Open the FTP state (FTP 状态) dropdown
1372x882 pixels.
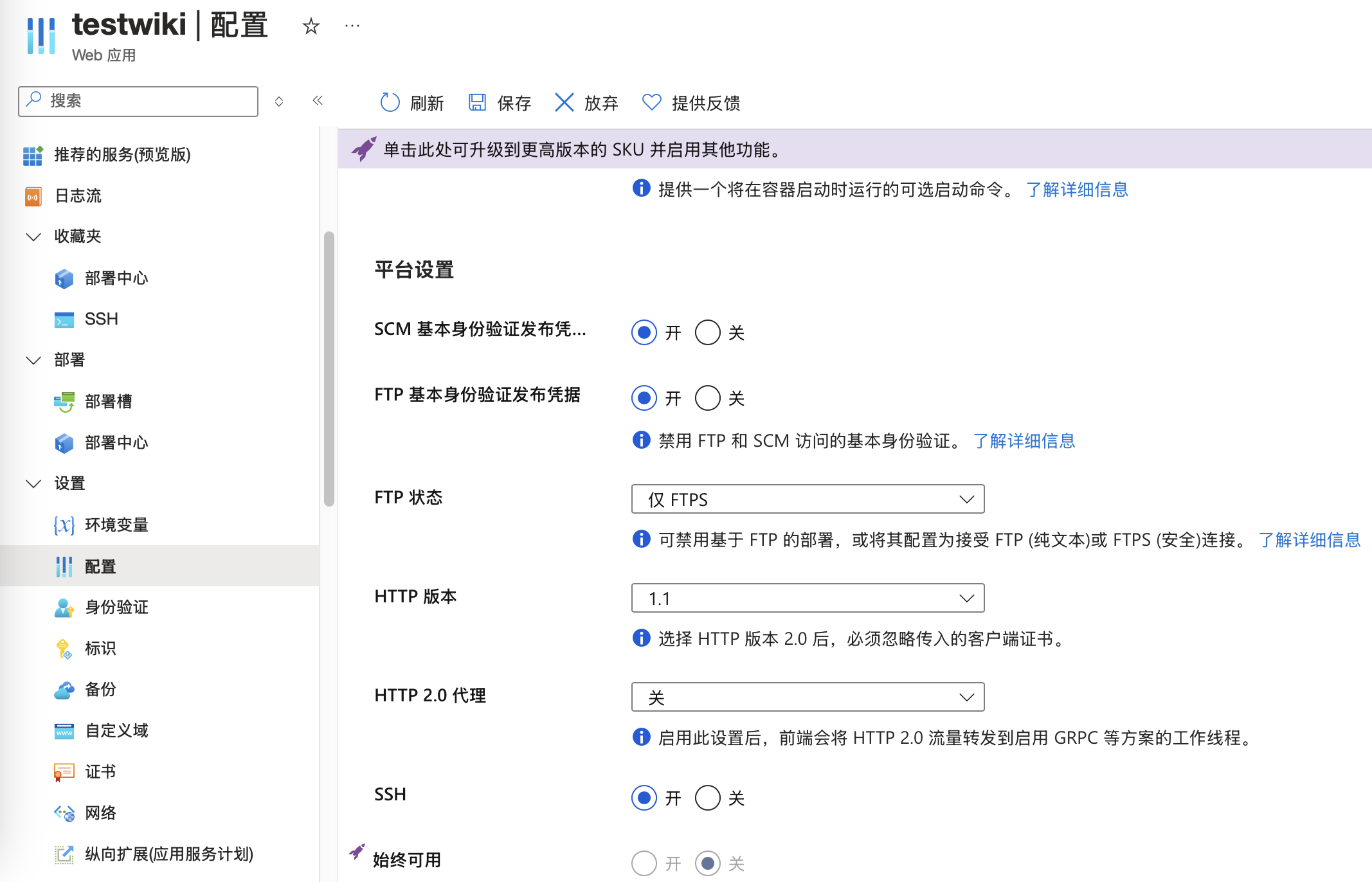pyautogui.click(x=808, y=499)
